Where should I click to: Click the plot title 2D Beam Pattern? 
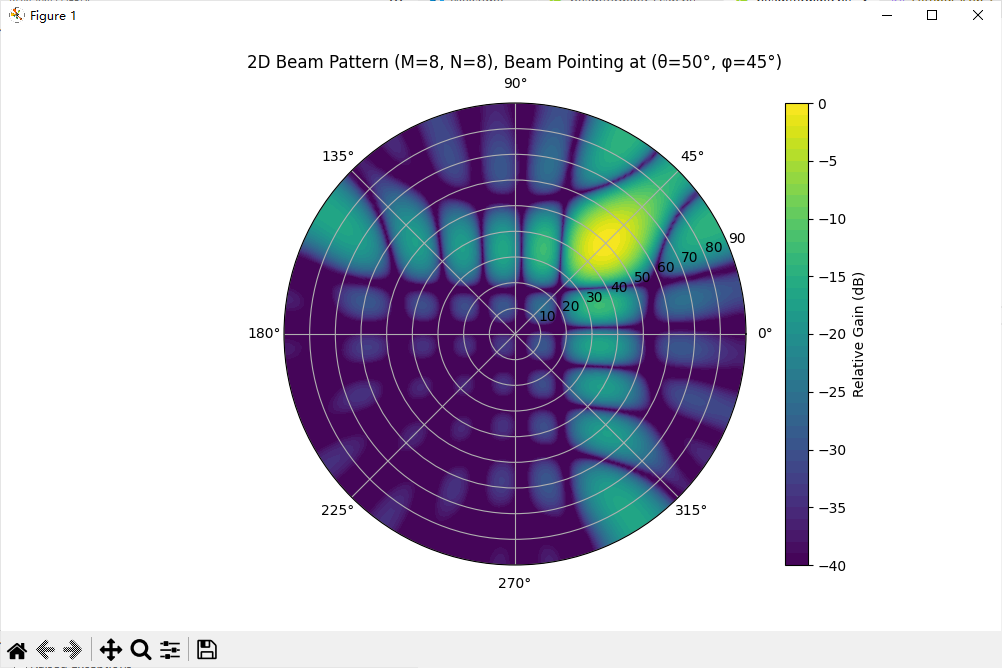(x=514, y=62)
